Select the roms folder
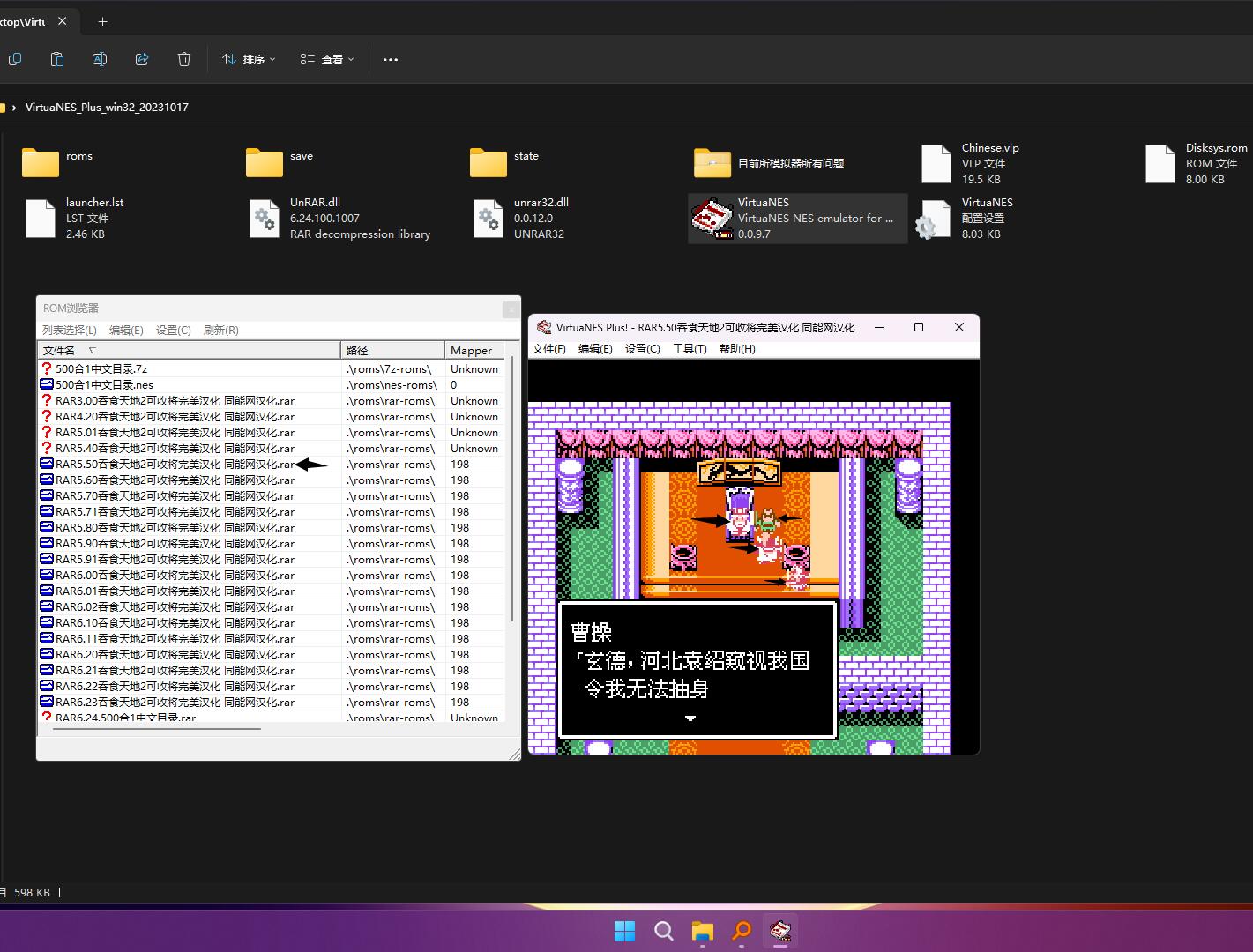1253x952 pixels. (58, 161)
